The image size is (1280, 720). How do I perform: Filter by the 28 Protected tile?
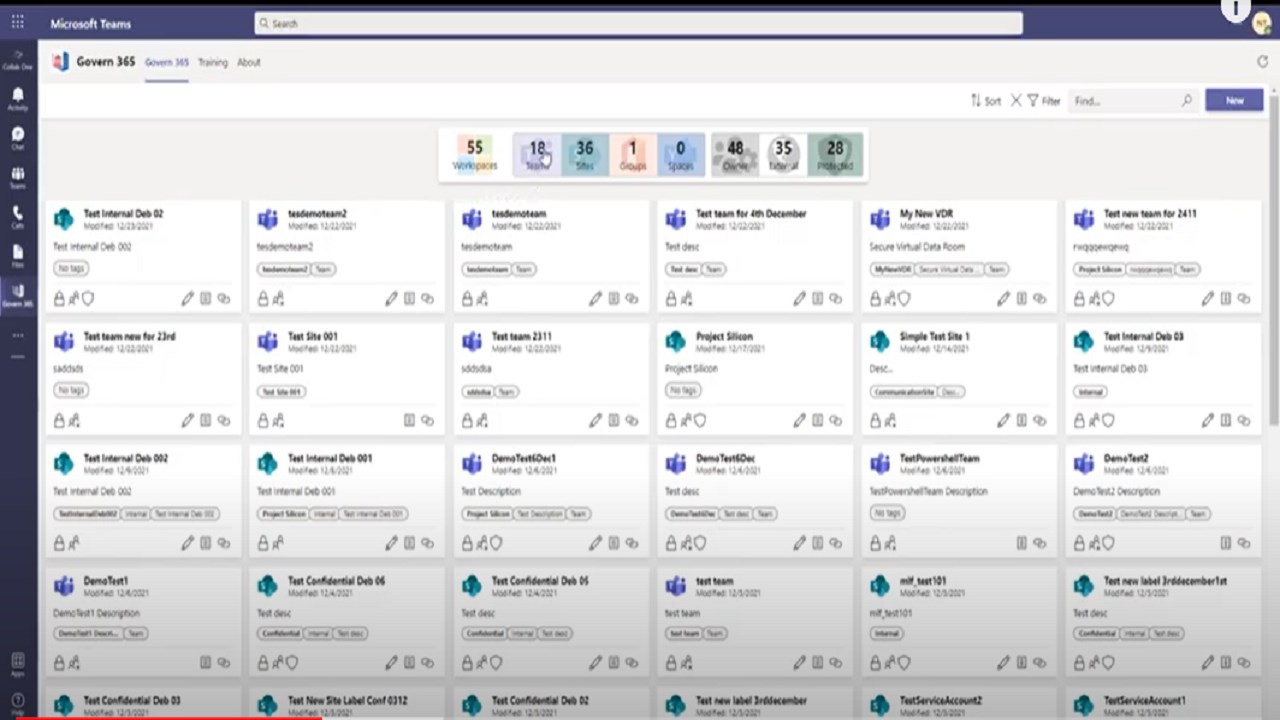pos(835,154)
